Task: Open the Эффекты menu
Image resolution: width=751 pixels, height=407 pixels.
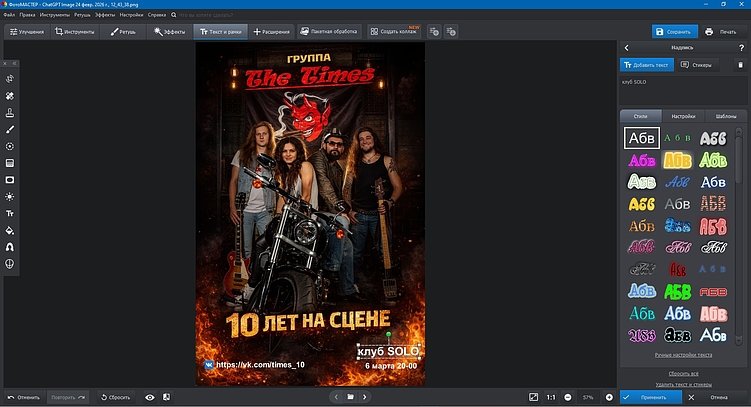Action: point(105,15)
